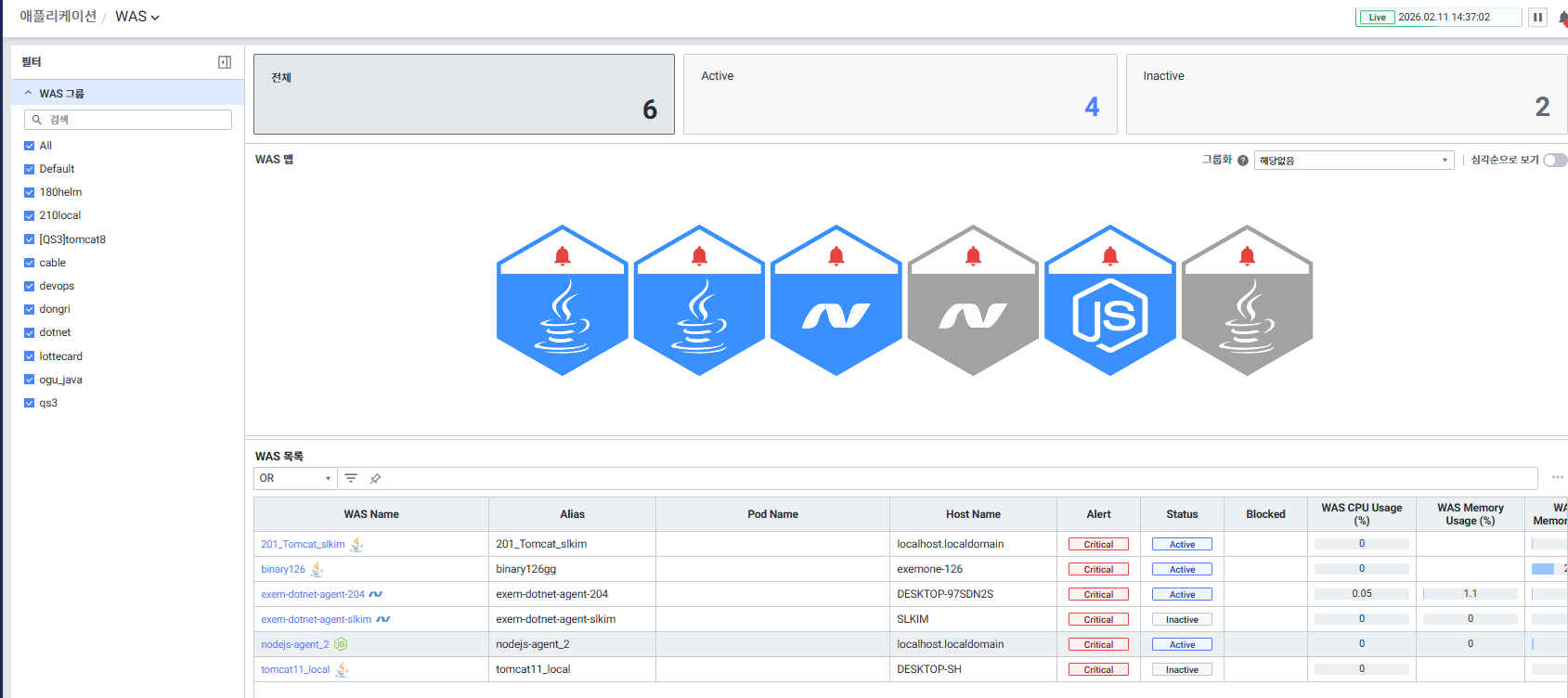The width and height of the screenshot is (1568, 698).
Task: Uncheck the devops WAS group checkbox
Action: coord(29,286)
